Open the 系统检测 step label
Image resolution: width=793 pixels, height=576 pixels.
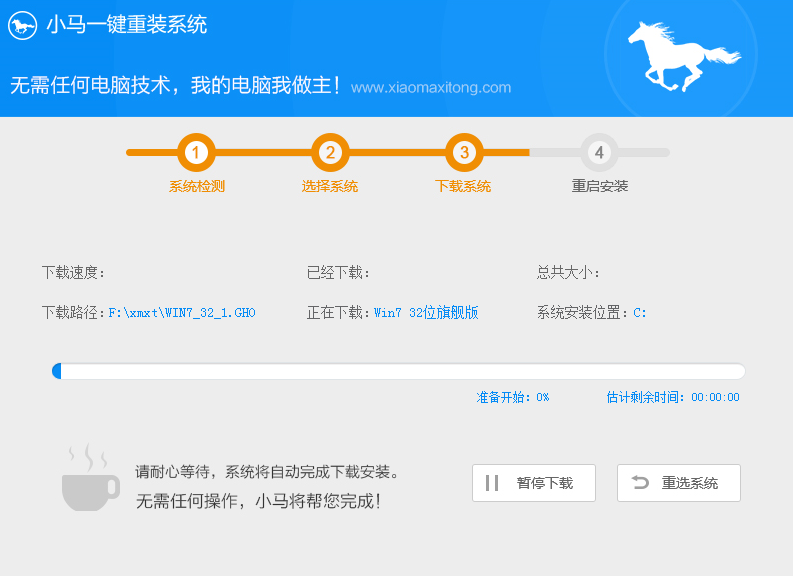click(197, 186)
